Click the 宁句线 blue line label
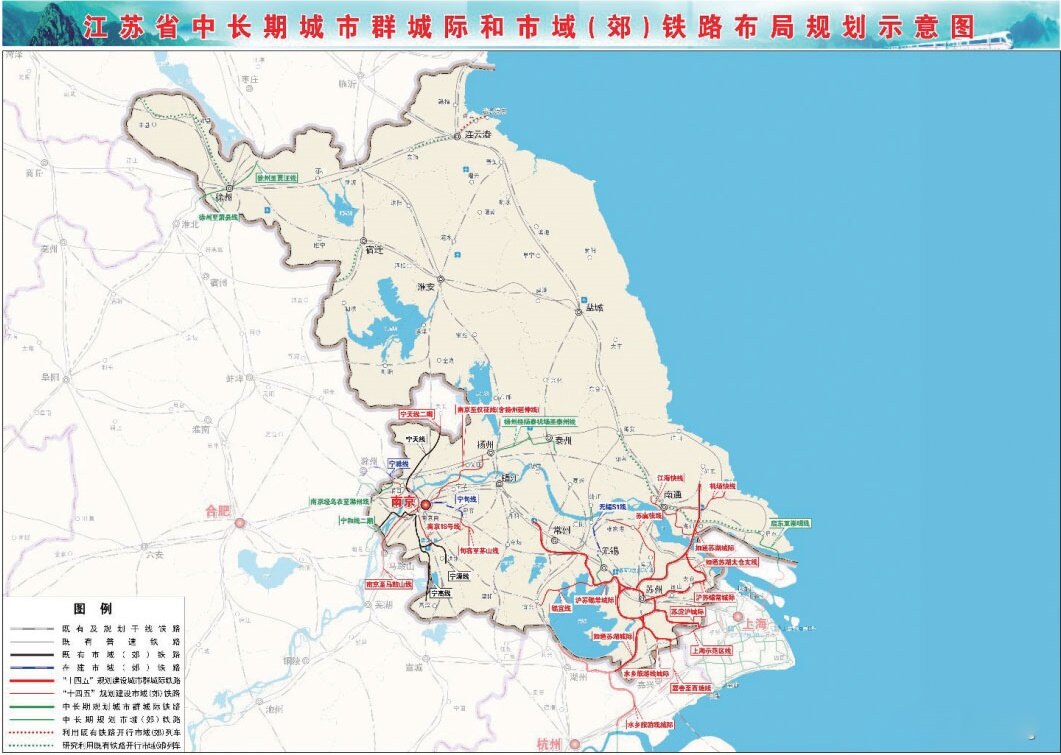This screenshot has height=755, width=1061. 466,498
